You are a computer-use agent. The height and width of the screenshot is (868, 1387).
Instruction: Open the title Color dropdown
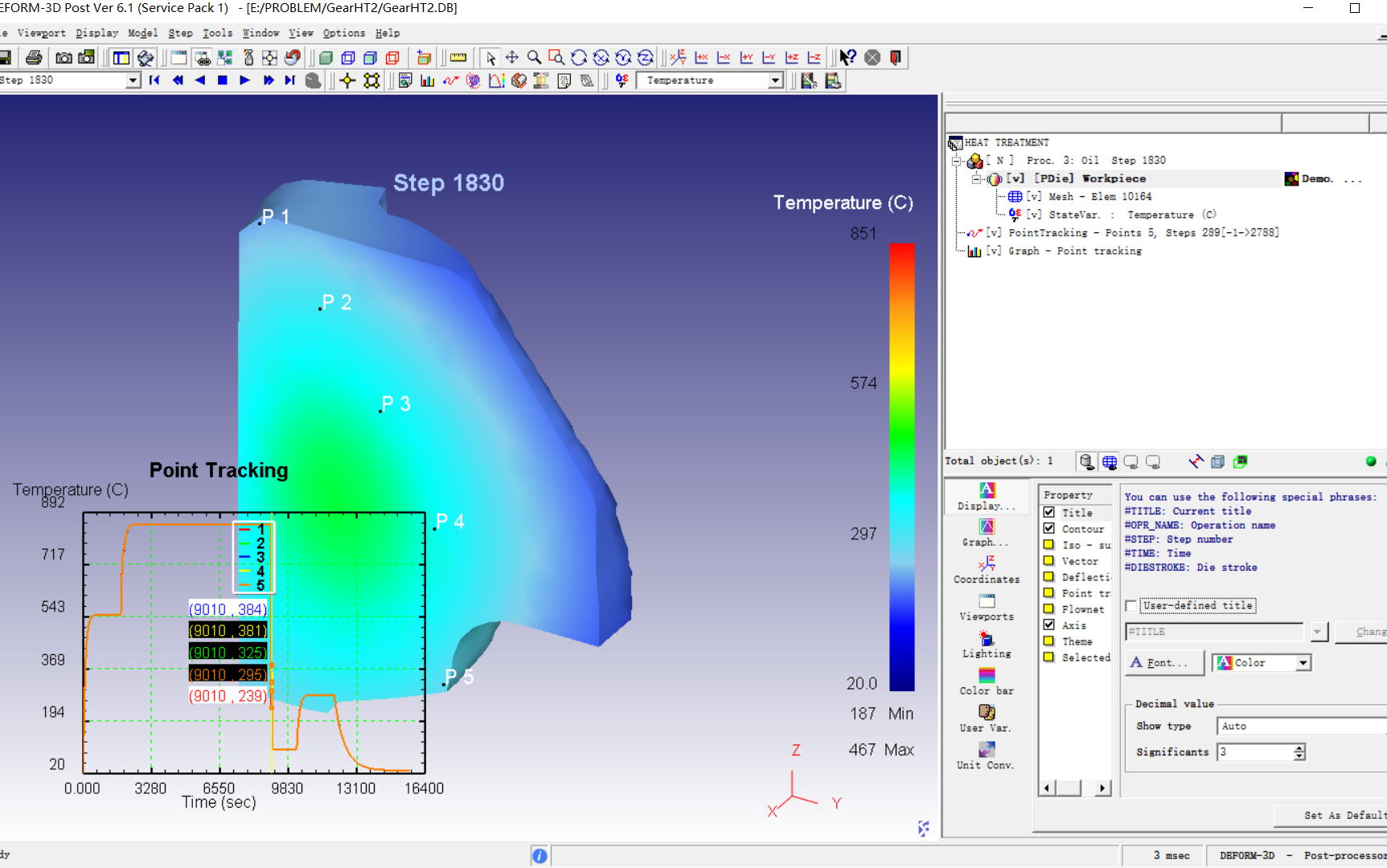click(x=1303, y=663)
